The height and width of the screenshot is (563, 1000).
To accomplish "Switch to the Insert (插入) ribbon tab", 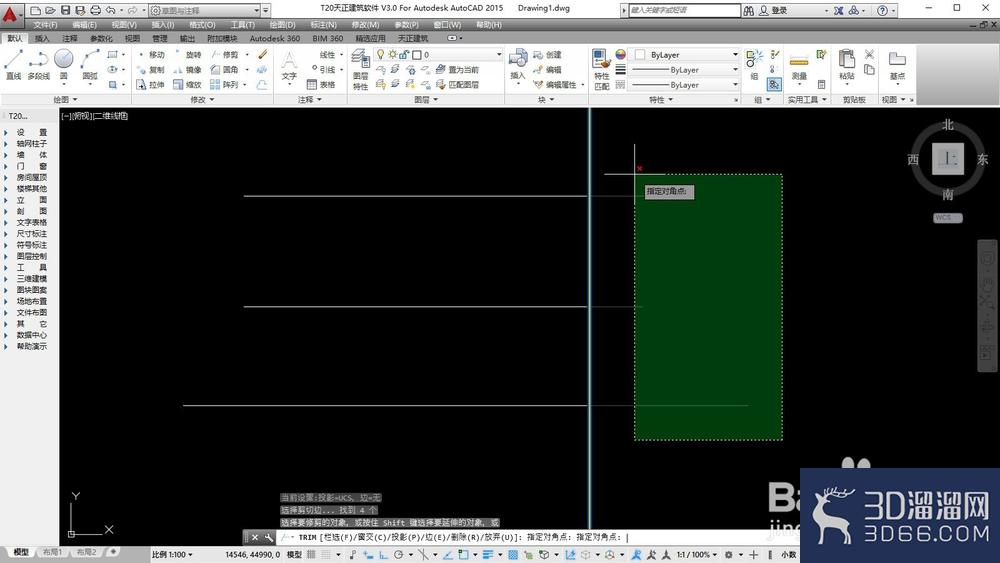I will pos(41,38).
